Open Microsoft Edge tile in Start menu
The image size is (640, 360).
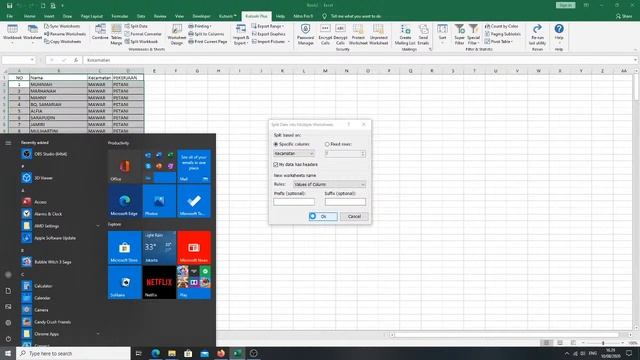[x=124, y=200]
